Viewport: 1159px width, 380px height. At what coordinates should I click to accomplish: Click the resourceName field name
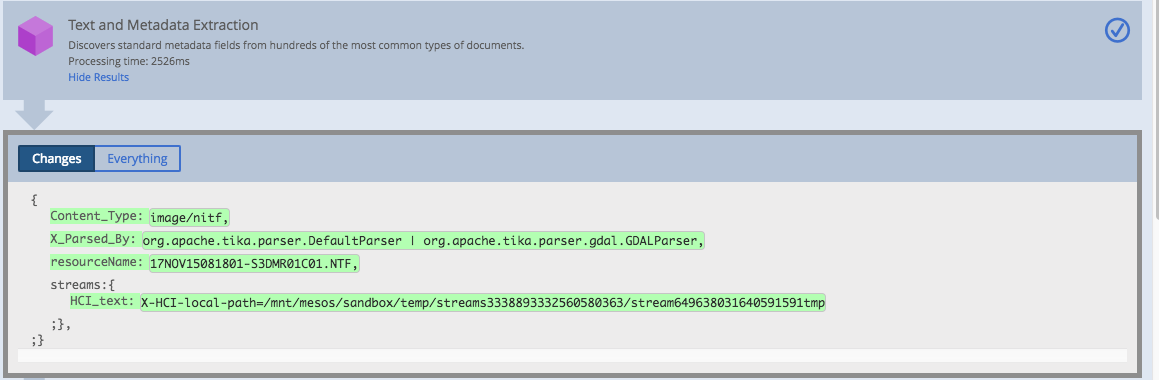97,262
